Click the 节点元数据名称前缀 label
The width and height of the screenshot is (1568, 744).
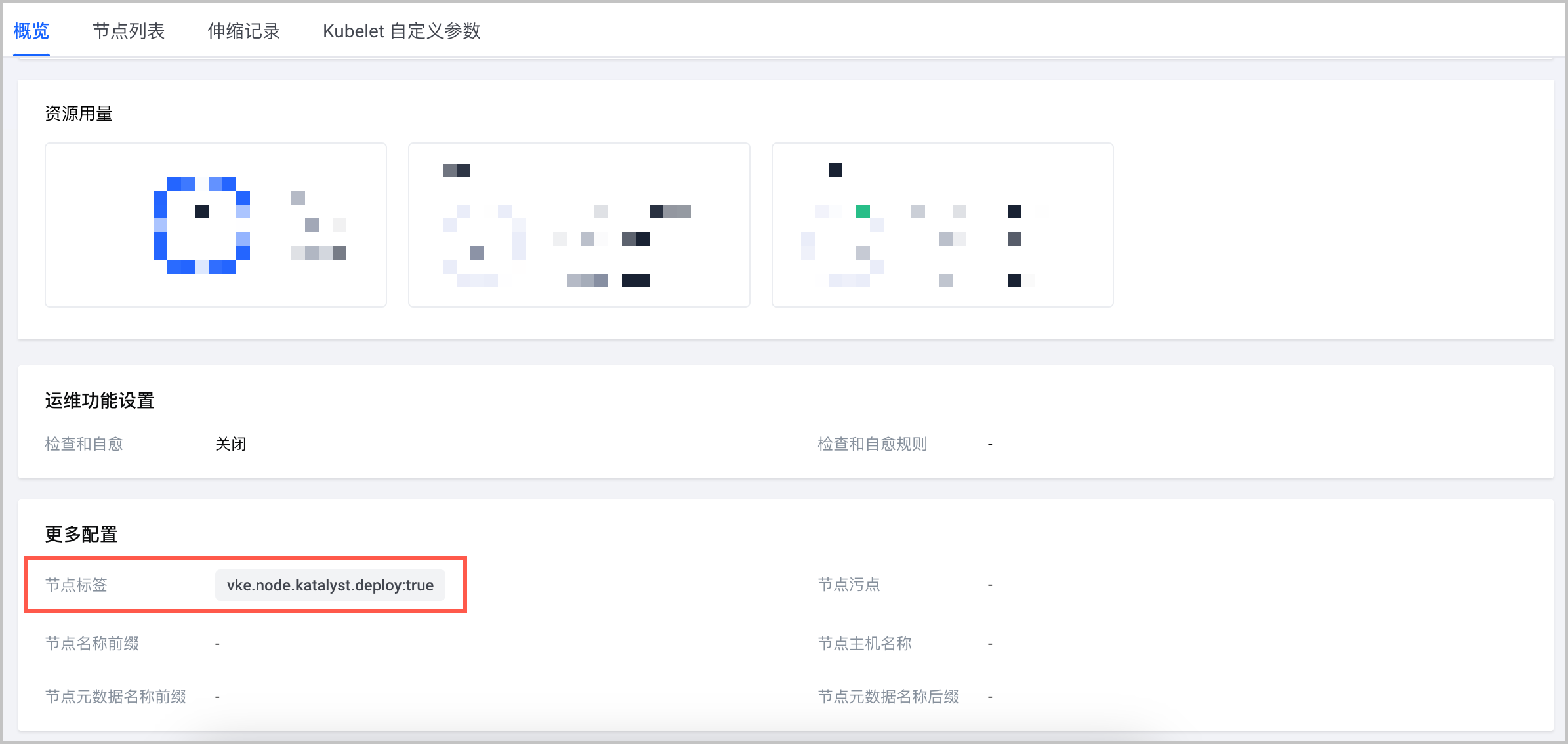click(115, 697)
